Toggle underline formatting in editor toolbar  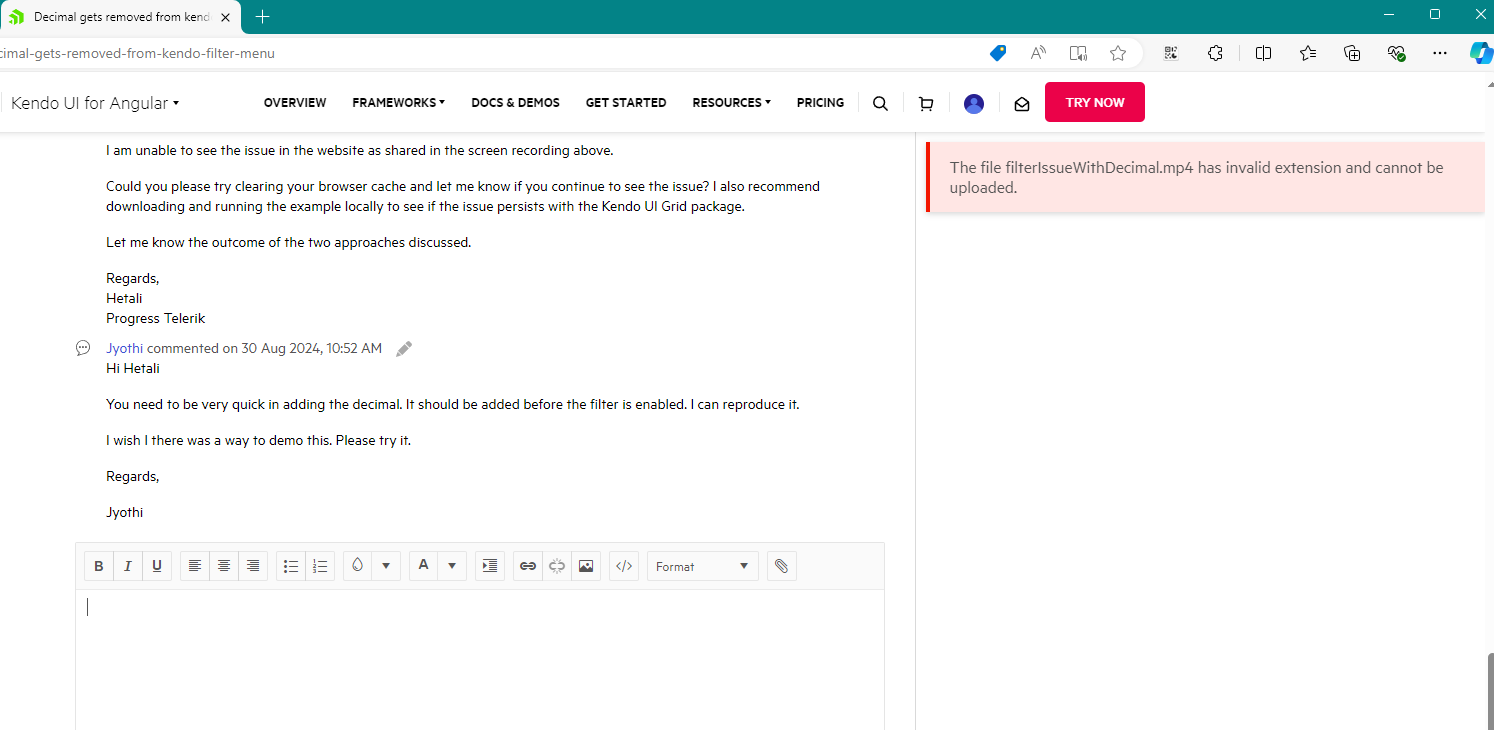coord(157,566)
